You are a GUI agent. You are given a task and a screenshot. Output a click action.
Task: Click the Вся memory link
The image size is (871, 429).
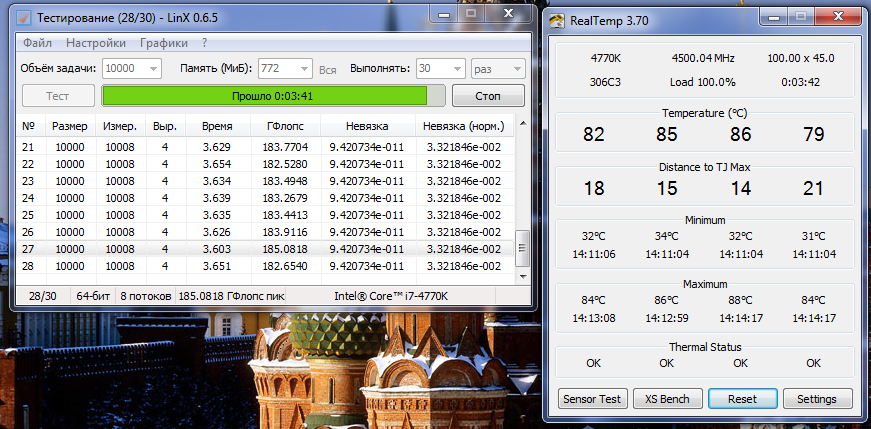[328, 70]
